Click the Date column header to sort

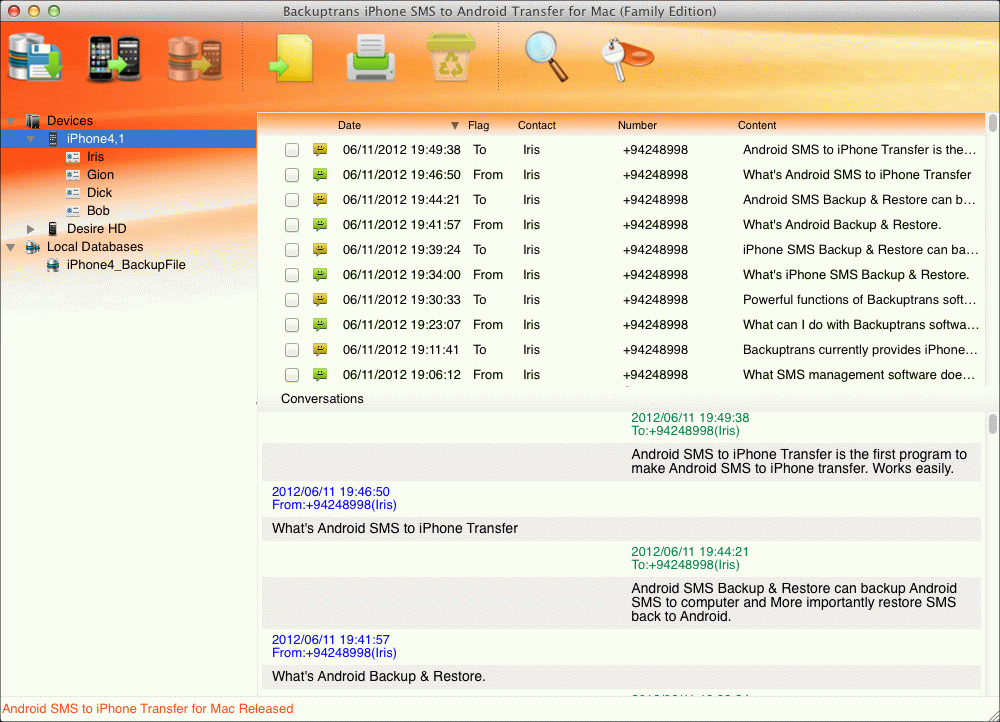pyautogui.click(x=349, y=125)
